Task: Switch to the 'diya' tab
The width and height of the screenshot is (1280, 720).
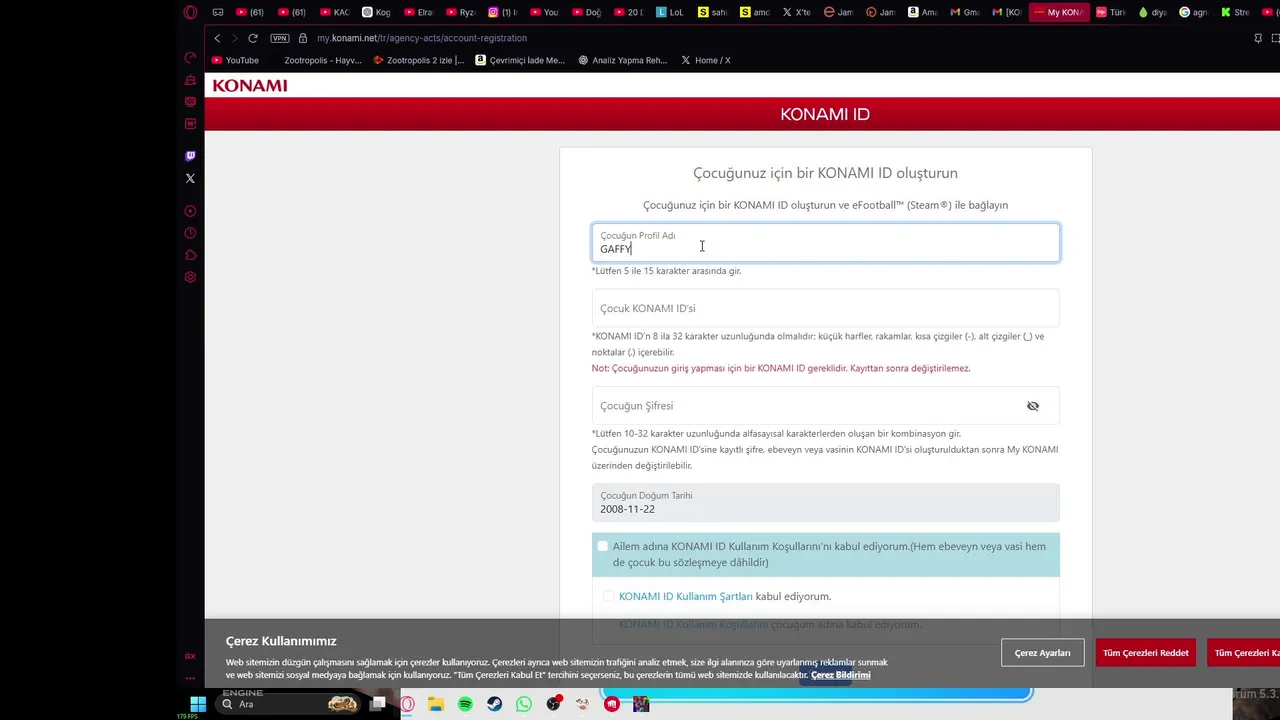Action: (x=1153, y=12)
